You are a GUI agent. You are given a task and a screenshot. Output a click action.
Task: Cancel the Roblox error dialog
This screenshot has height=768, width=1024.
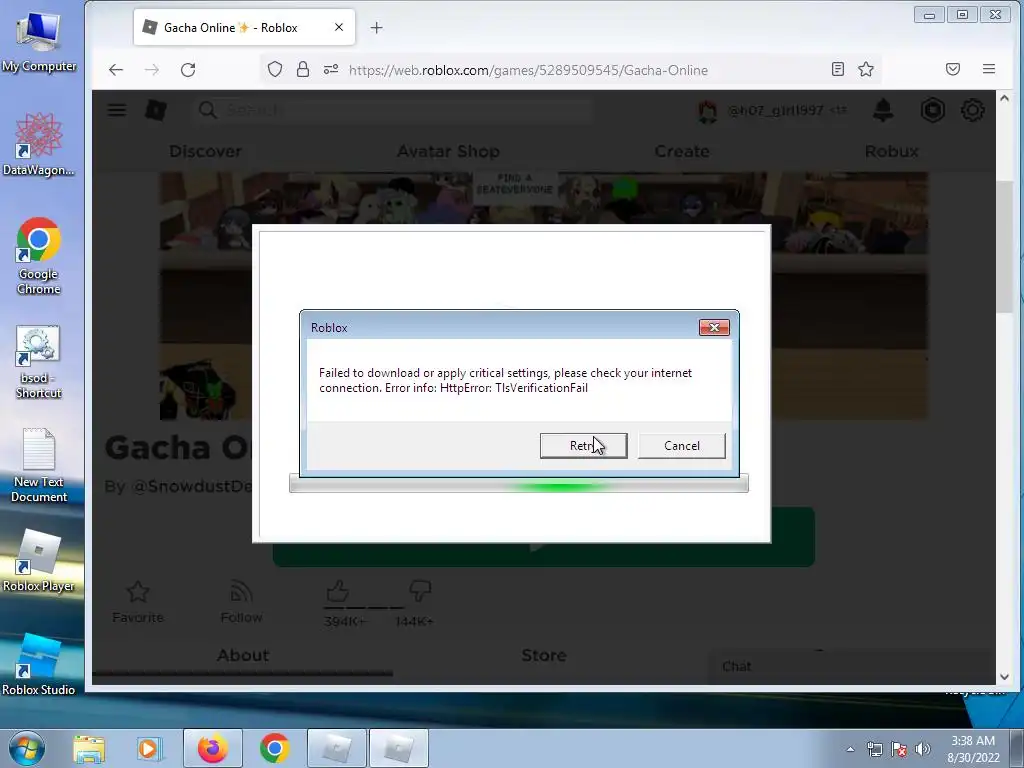point(681,446)
